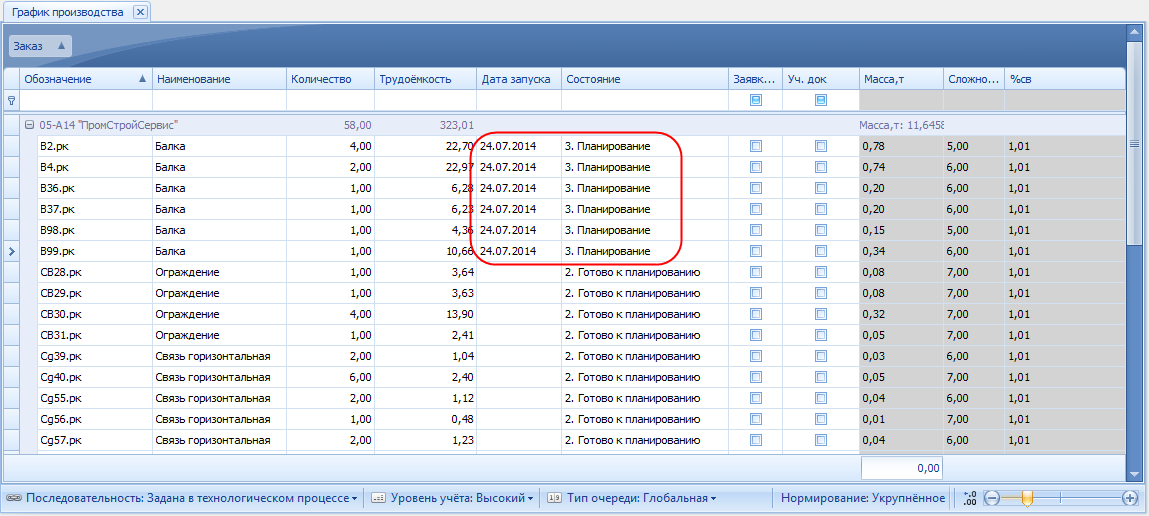Click the Состояние column header
Image resolution: width=1149 pixels, height=516 pixels.
point(645,79)
